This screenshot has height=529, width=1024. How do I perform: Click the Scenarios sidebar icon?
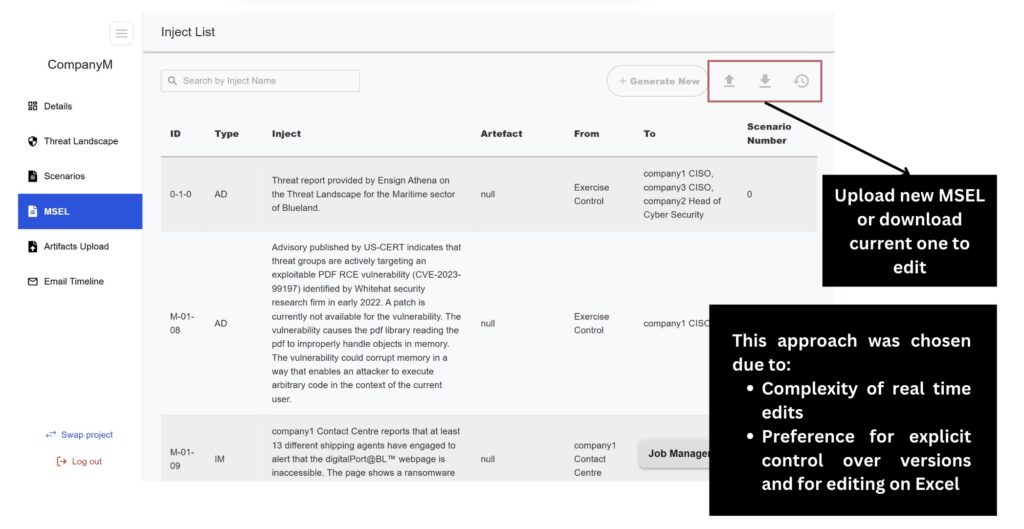point(32,176)
